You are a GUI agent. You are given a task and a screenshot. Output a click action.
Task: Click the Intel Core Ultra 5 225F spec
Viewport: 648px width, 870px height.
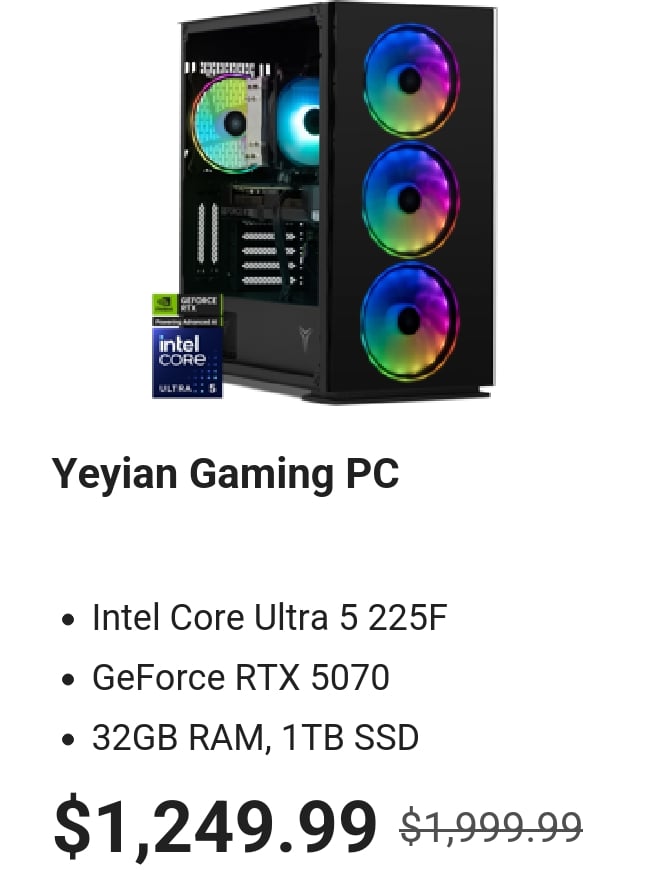[270, 617]
